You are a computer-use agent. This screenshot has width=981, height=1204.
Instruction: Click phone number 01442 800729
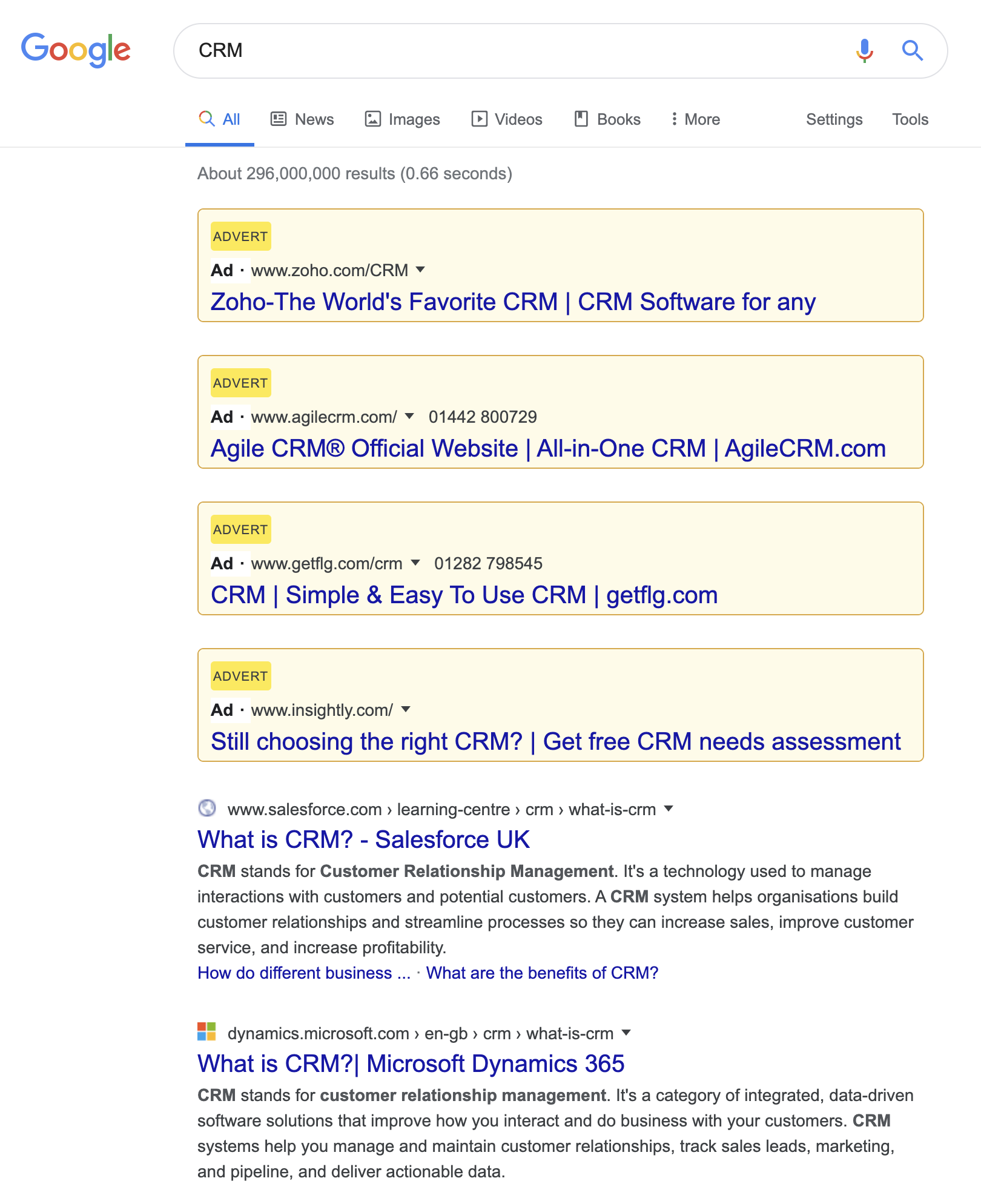tap(483, 417)
